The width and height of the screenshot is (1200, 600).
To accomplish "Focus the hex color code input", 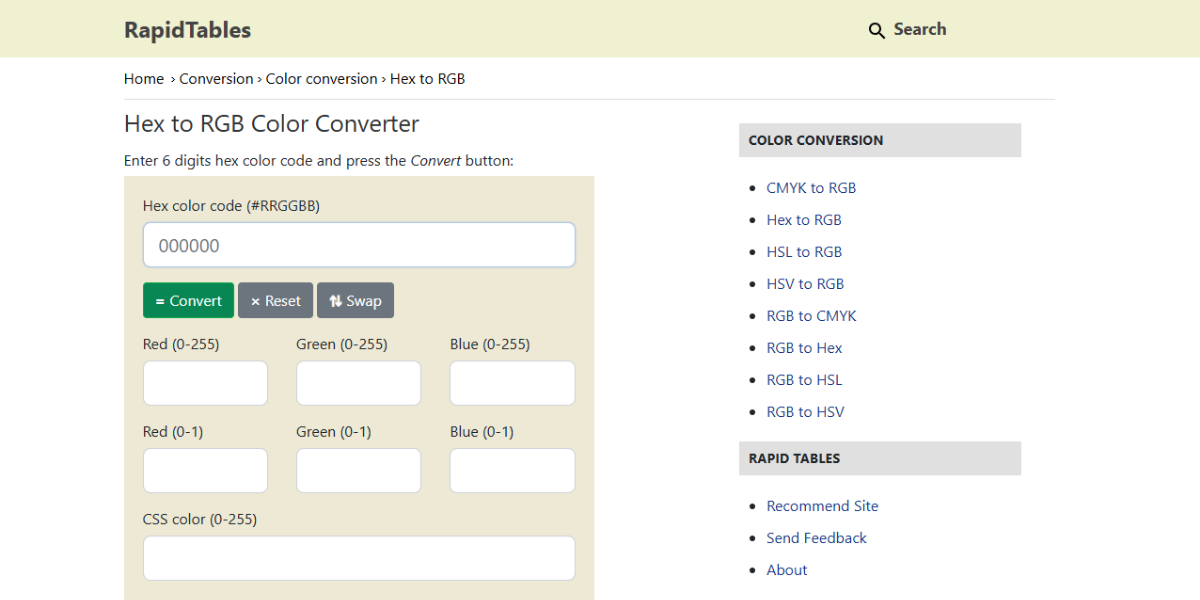I will (359, 245).
